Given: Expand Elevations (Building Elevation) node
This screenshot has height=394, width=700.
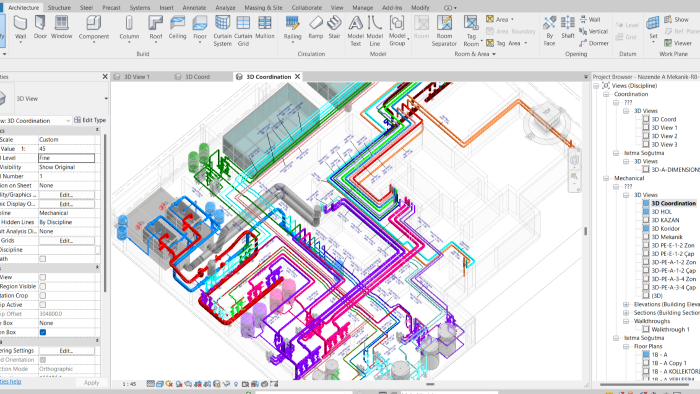Looking at the screenshot, I should pyautogui.click(x=626, y=304).
